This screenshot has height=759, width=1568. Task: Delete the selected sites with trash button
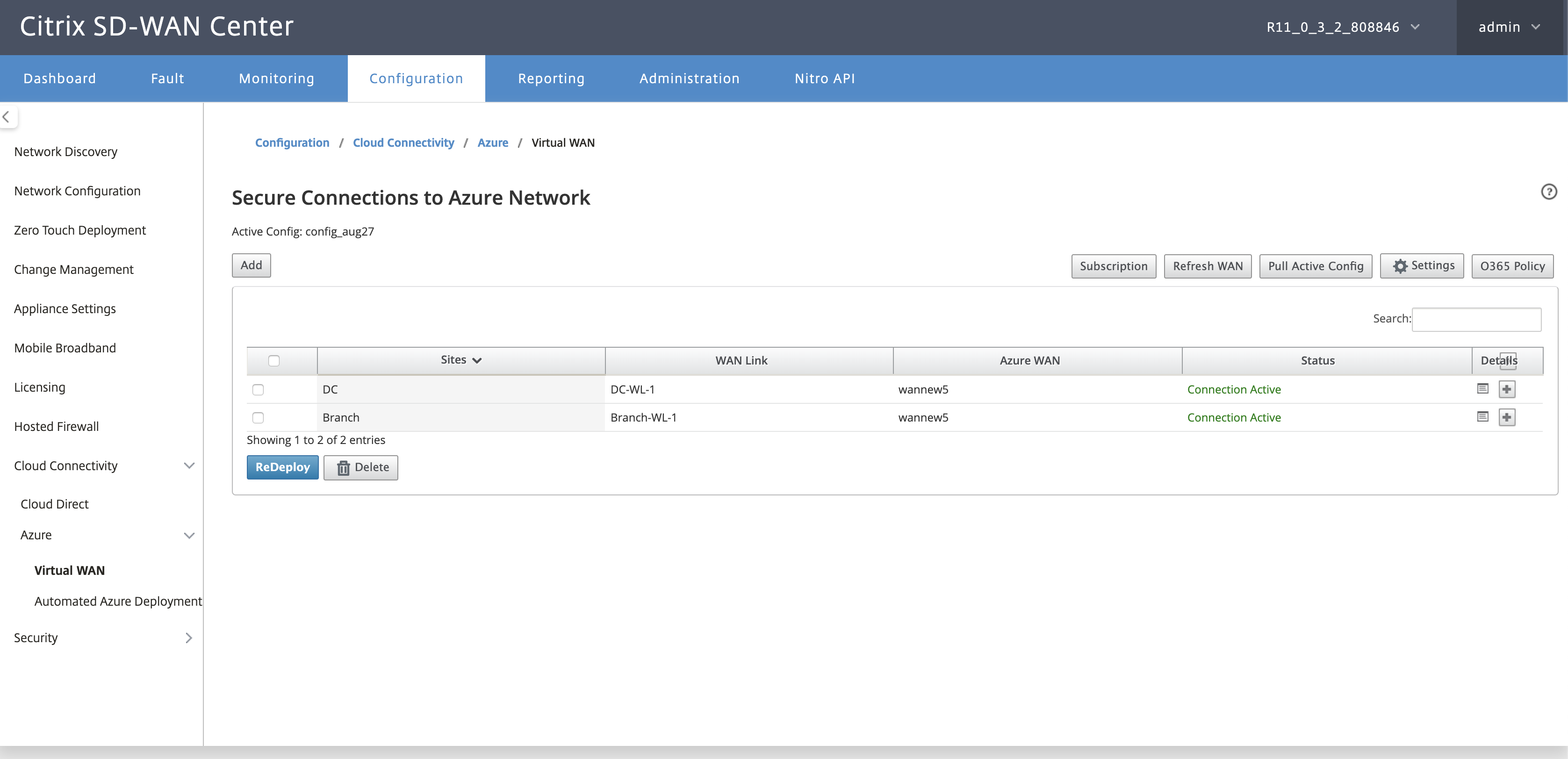click(x=360, y=467)
